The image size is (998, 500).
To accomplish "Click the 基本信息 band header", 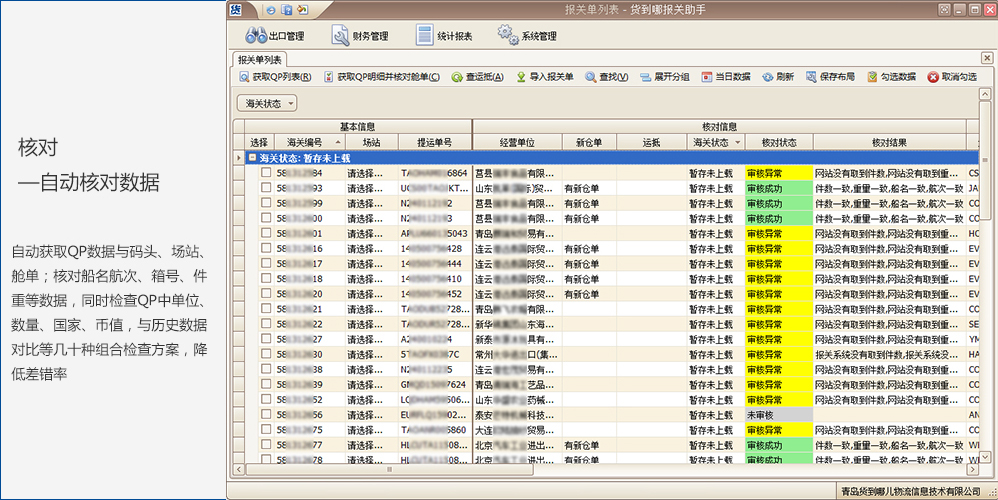I will [358, 127].
